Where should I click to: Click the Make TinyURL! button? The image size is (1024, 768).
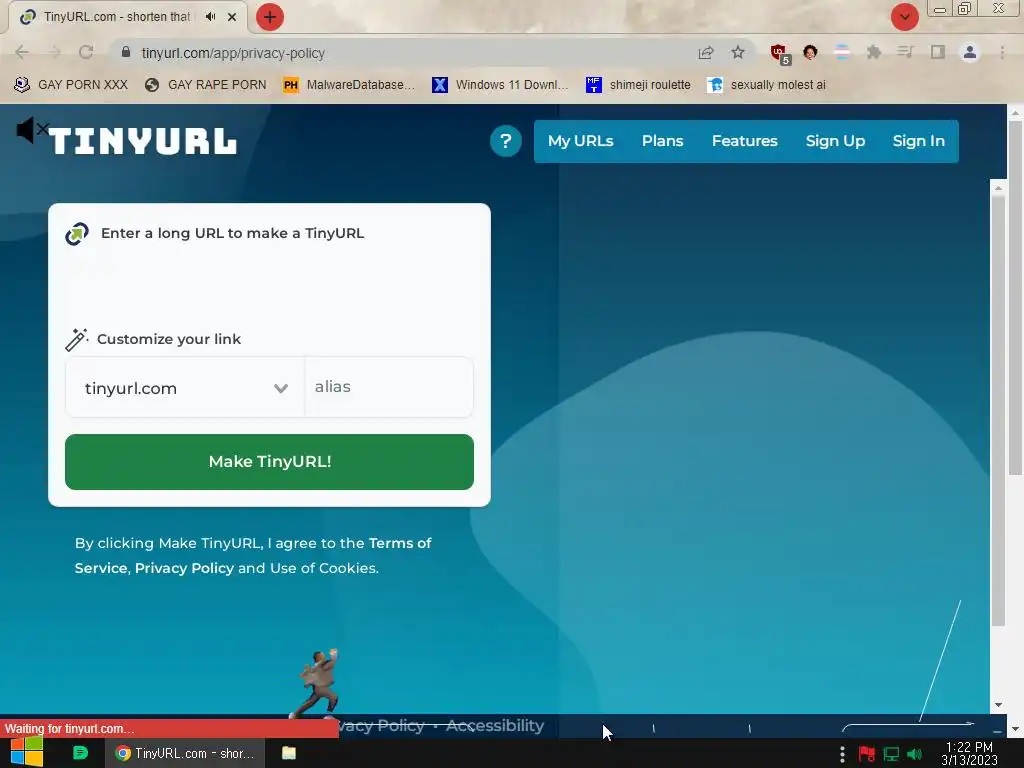tap(269, 462)
